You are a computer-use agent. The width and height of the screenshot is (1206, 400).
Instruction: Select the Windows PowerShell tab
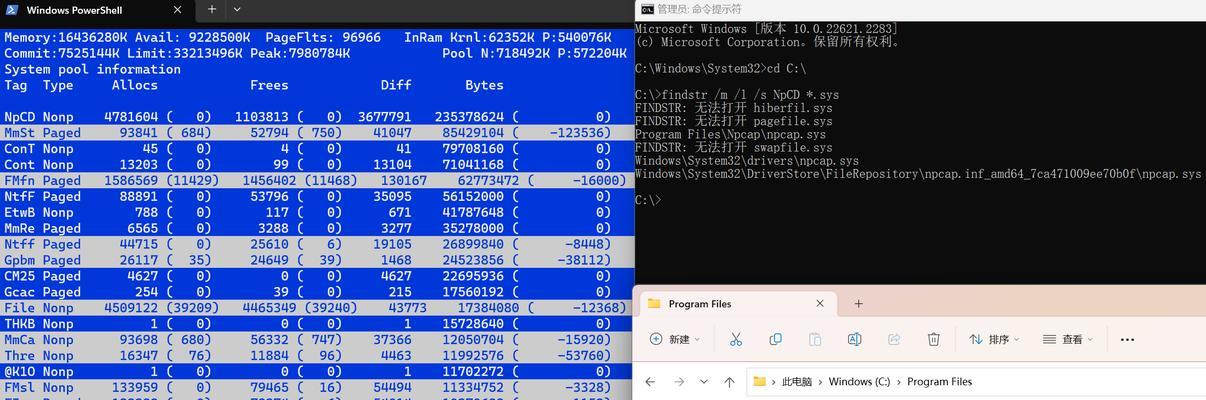point(96,10)
